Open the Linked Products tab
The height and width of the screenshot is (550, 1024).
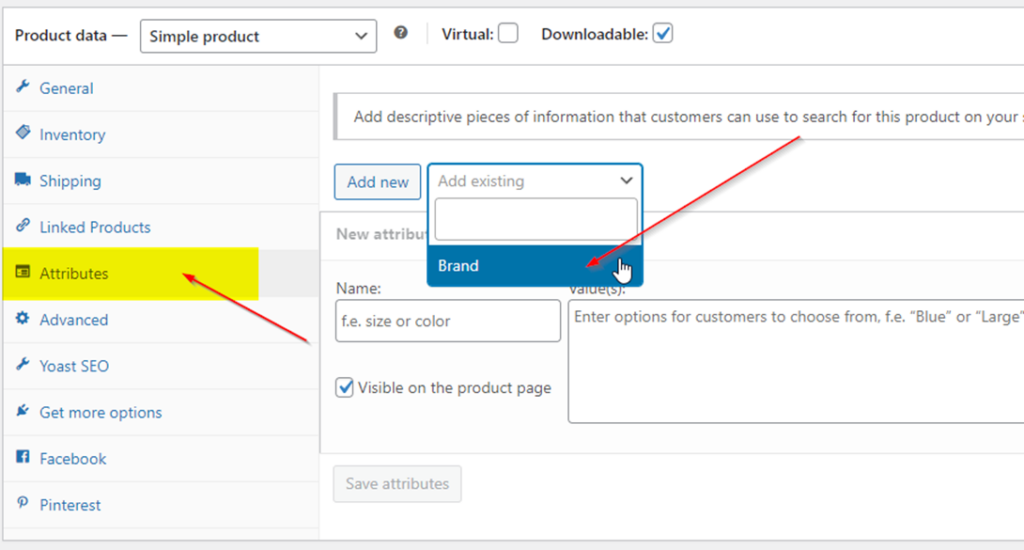(161, 227)
